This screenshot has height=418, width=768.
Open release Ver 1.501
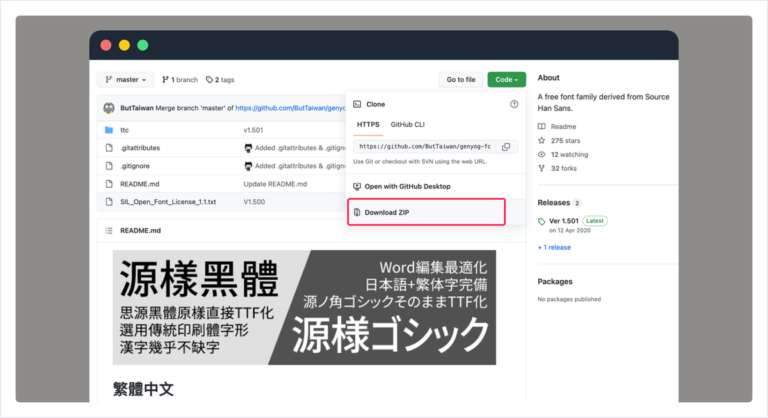pos(564,221)
